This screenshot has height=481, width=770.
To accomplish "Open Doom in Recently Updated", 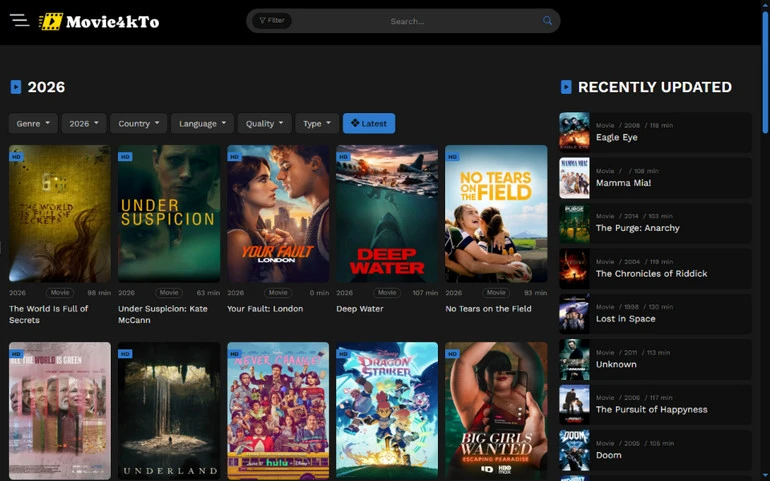I will (655, 450).
